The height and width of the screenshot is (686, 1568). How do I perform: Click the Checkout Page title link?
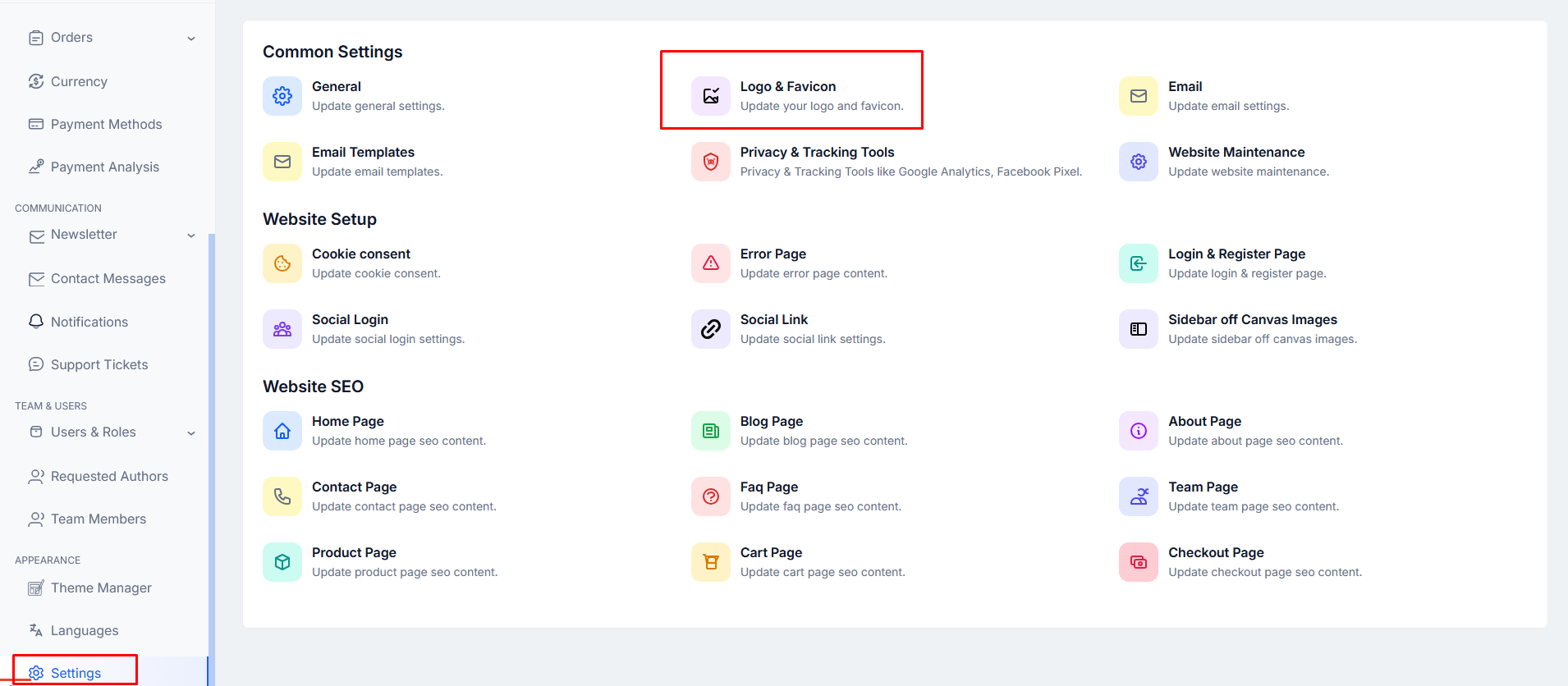point(1216,552)
